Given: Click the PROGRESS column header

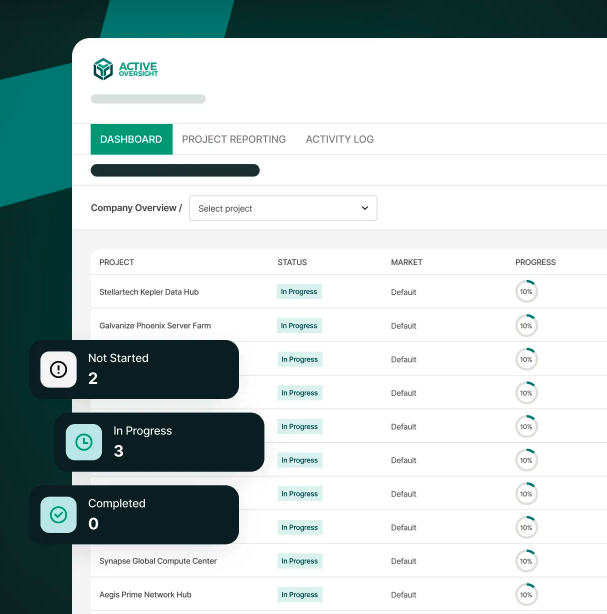Looking at the screenshot, I should 535,262.
